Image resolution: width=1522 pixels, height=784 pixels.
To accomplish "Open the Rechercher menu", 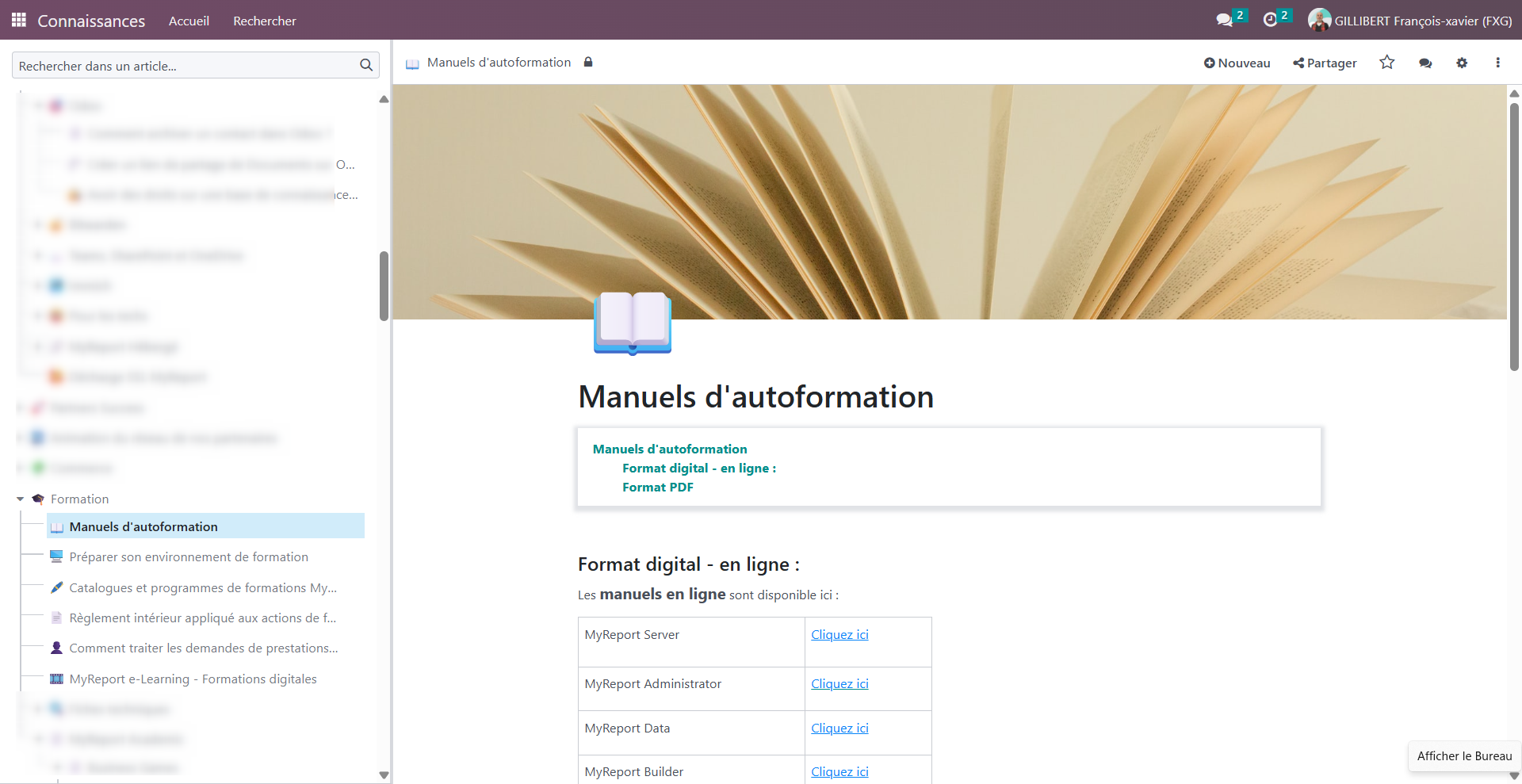I will pyautogui.click(x=264, y=21).
